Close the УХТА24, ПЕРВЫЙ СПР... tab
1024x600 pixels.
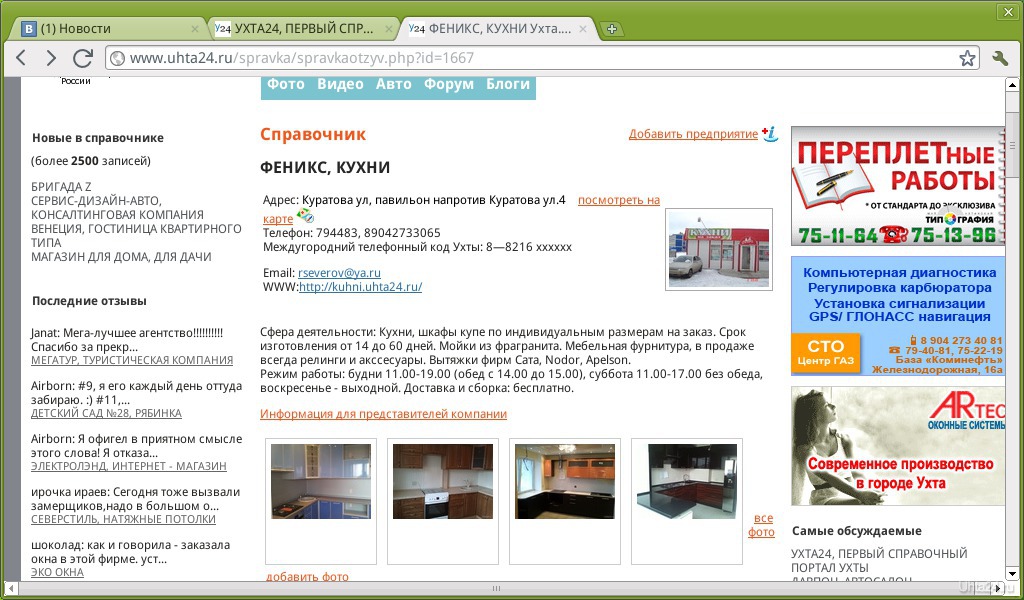click(389, 29)
